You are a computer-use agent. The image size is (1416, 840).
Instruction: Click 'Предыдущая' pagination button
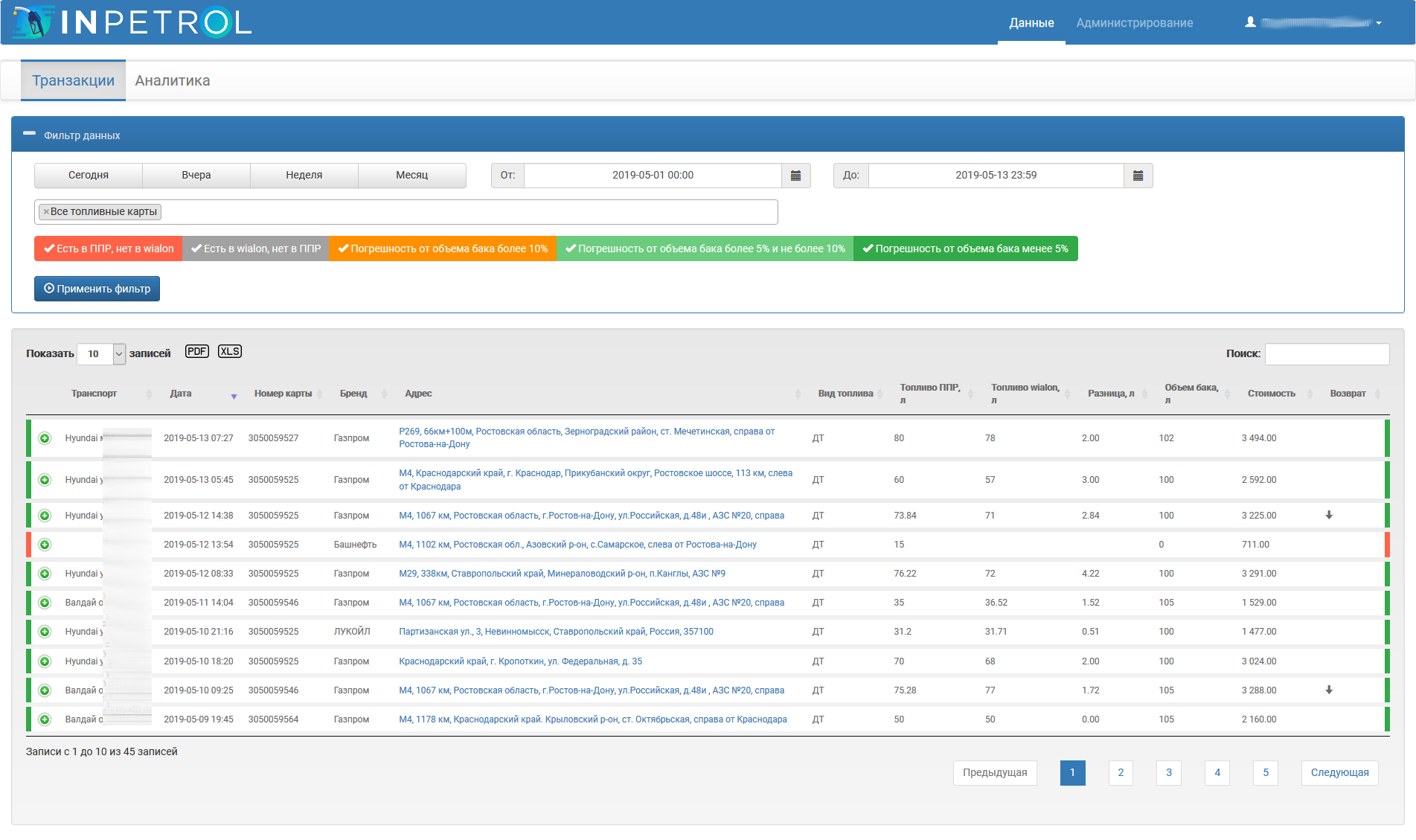(x=995, y=773)
